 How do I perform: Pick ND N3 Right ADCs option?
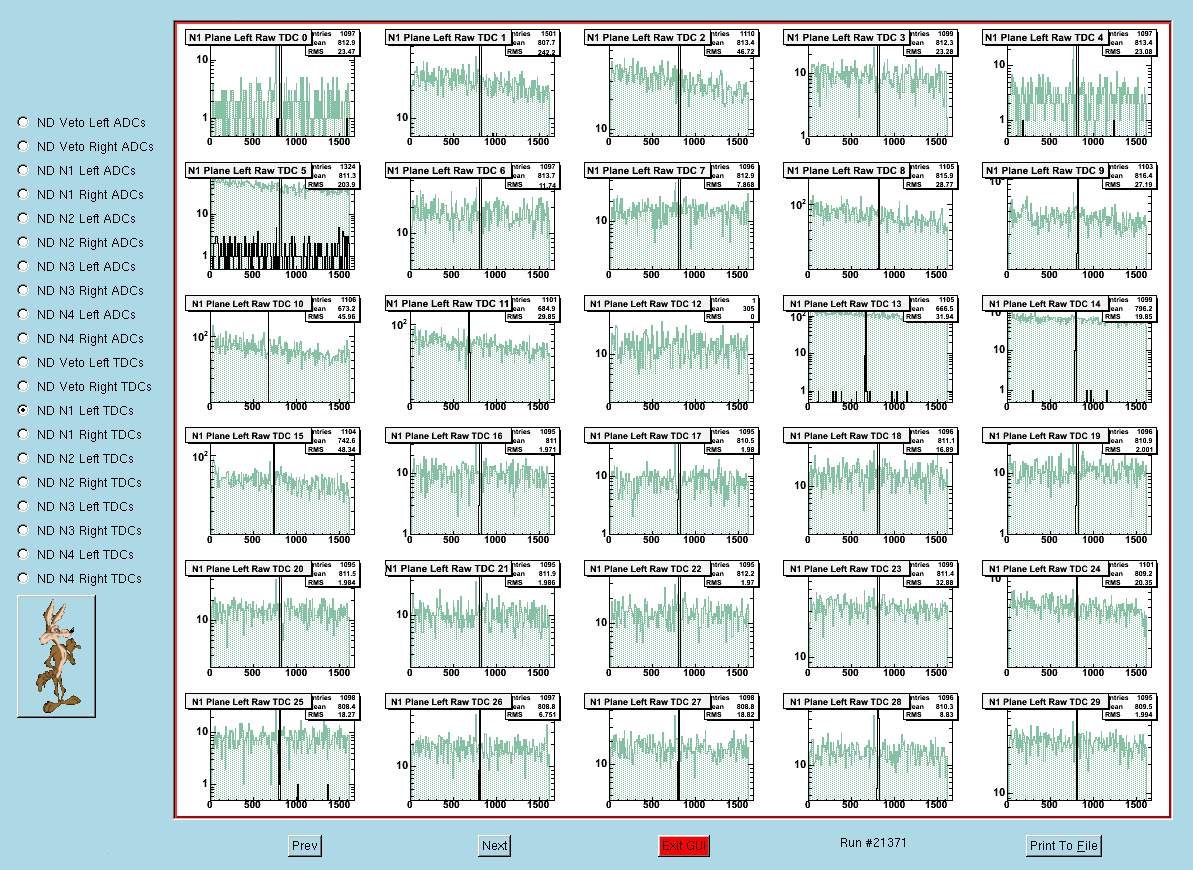(x=24, y=290)
